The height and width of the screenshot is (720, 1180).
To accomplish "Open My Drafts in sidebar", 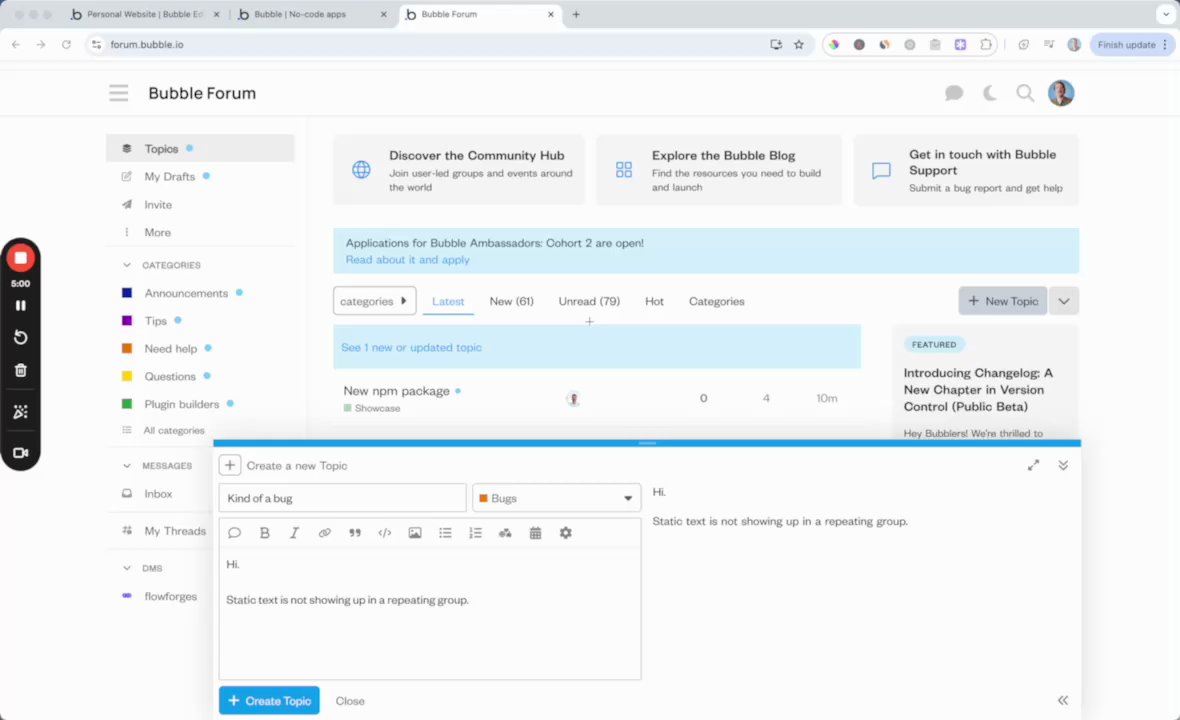I will 169,177.
